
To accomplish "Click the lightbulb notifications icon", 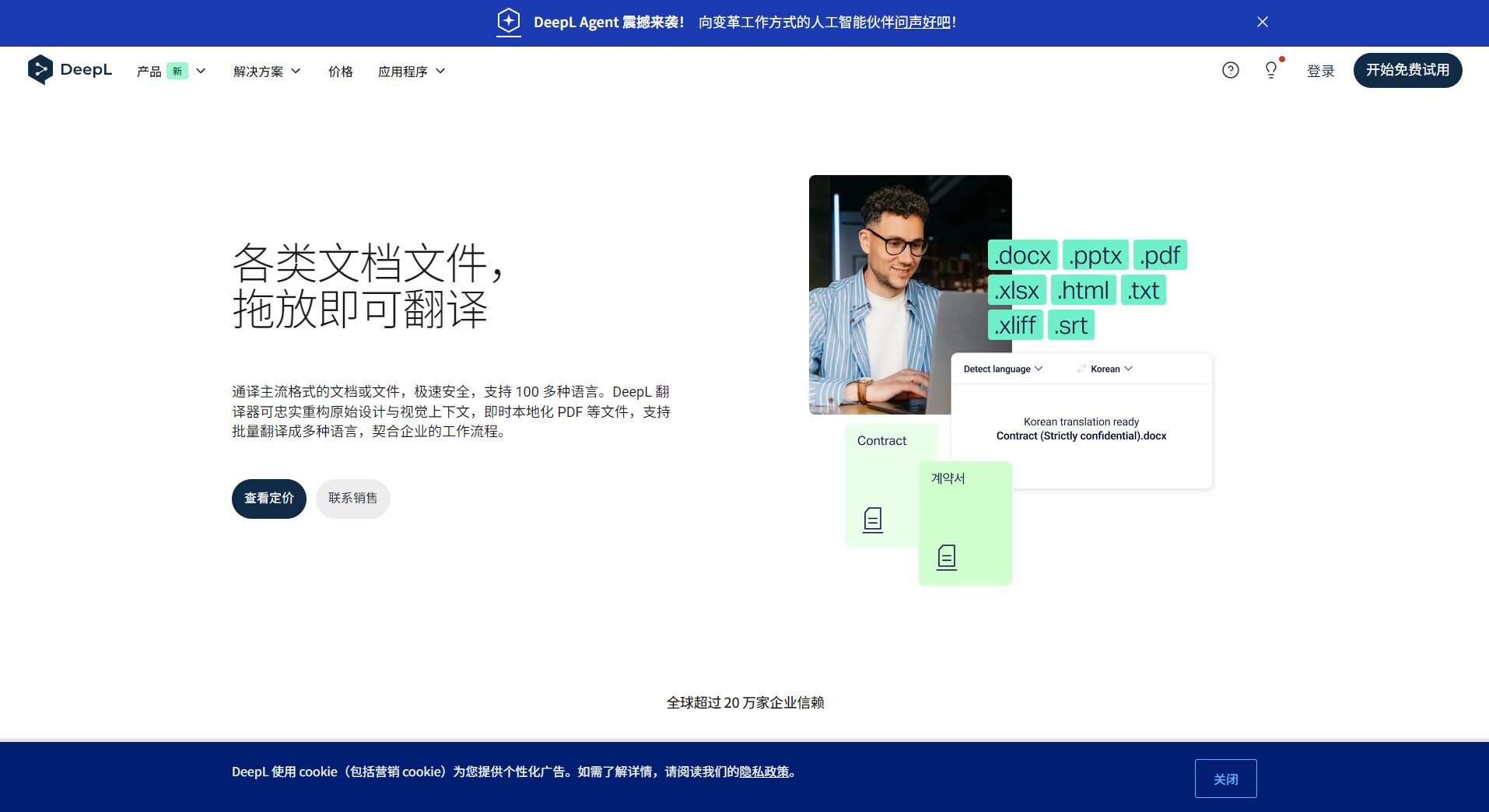I will tap(1270, 70).
